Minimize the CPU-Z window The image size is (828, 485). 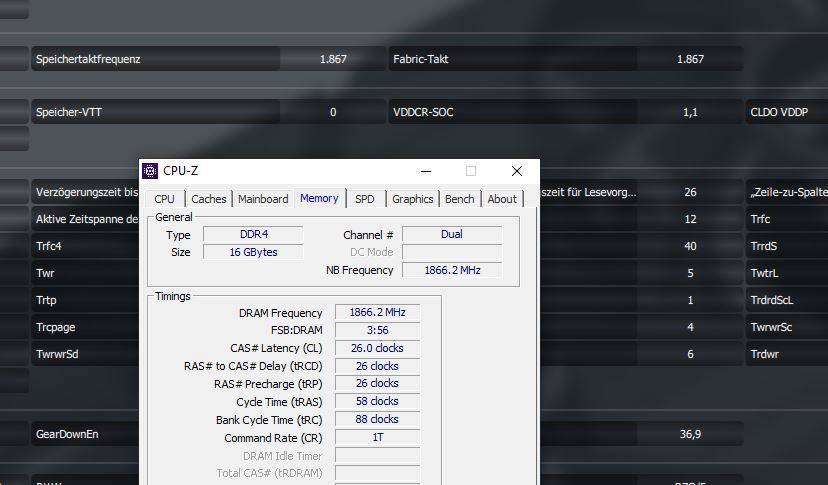426,171
